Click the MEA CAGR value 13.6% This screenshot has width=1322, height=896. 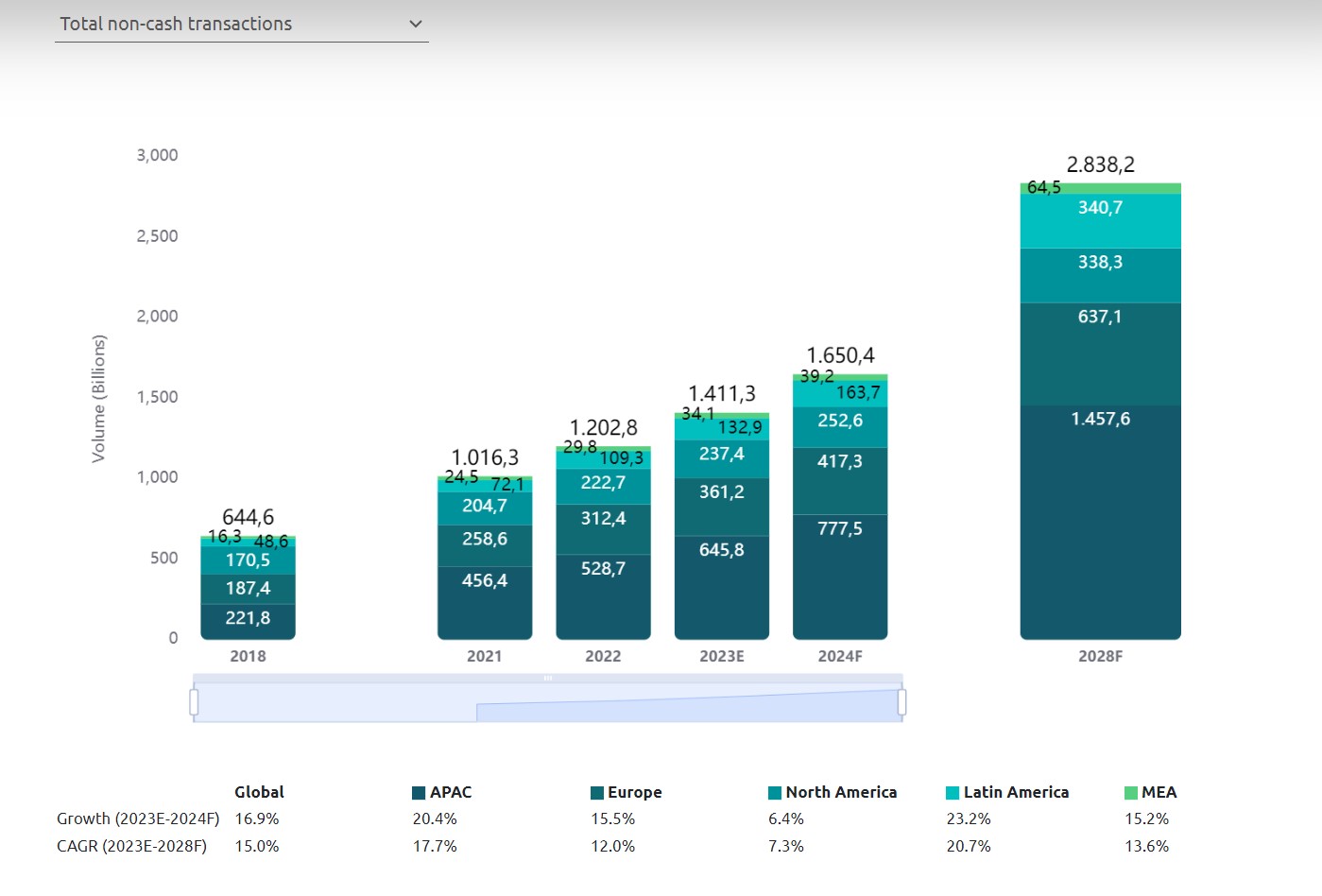pyautogui.click(x=1146, y=846)
